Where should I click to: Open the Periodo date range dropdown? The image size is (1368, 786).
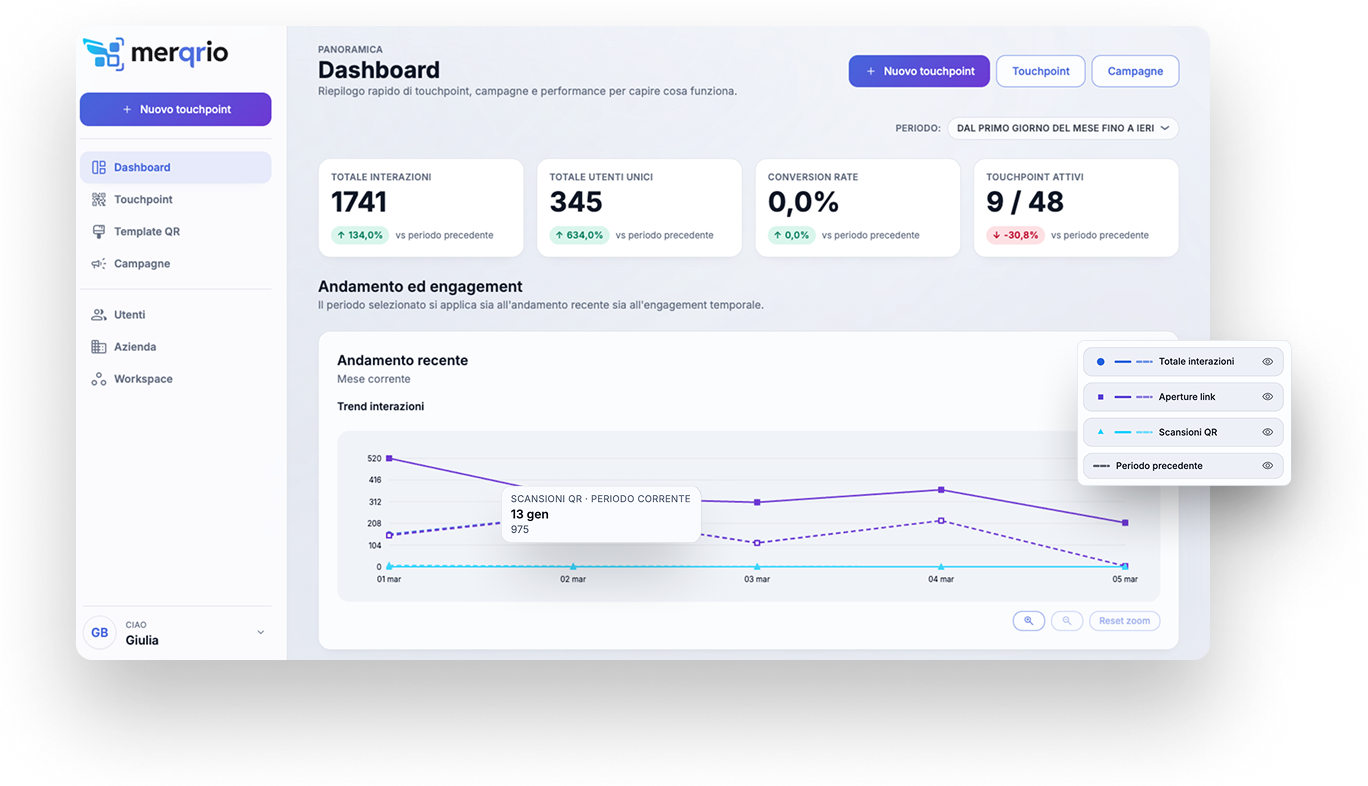click(x=1062, y=128)
